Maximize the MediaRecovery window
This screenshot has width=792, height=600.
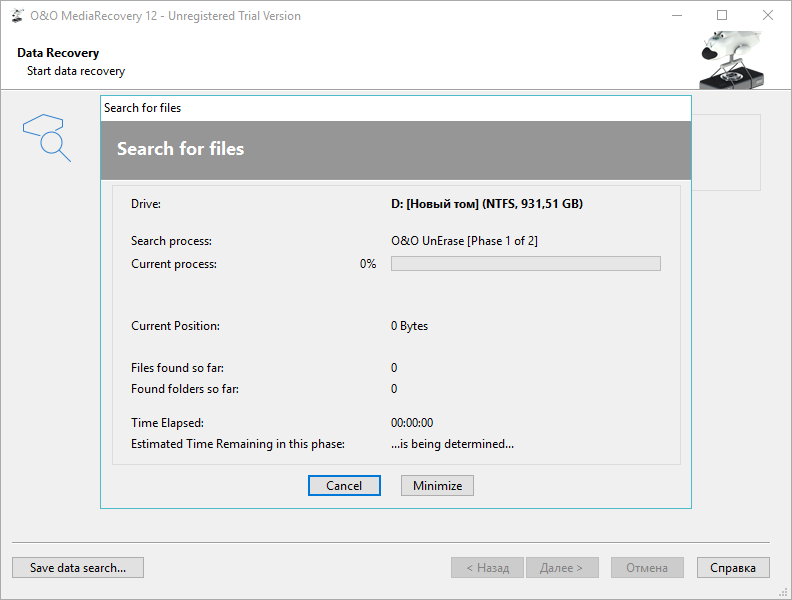(722, 16)
